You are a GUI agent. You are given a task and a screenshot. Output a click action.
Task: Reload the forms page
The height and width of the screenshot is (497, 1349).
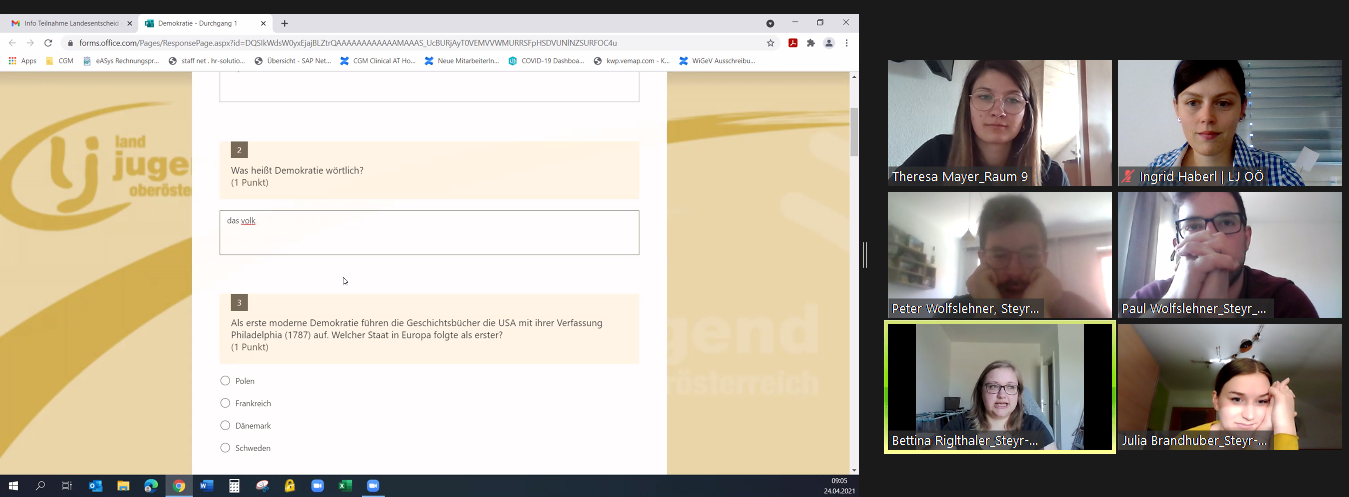[49, 43]
